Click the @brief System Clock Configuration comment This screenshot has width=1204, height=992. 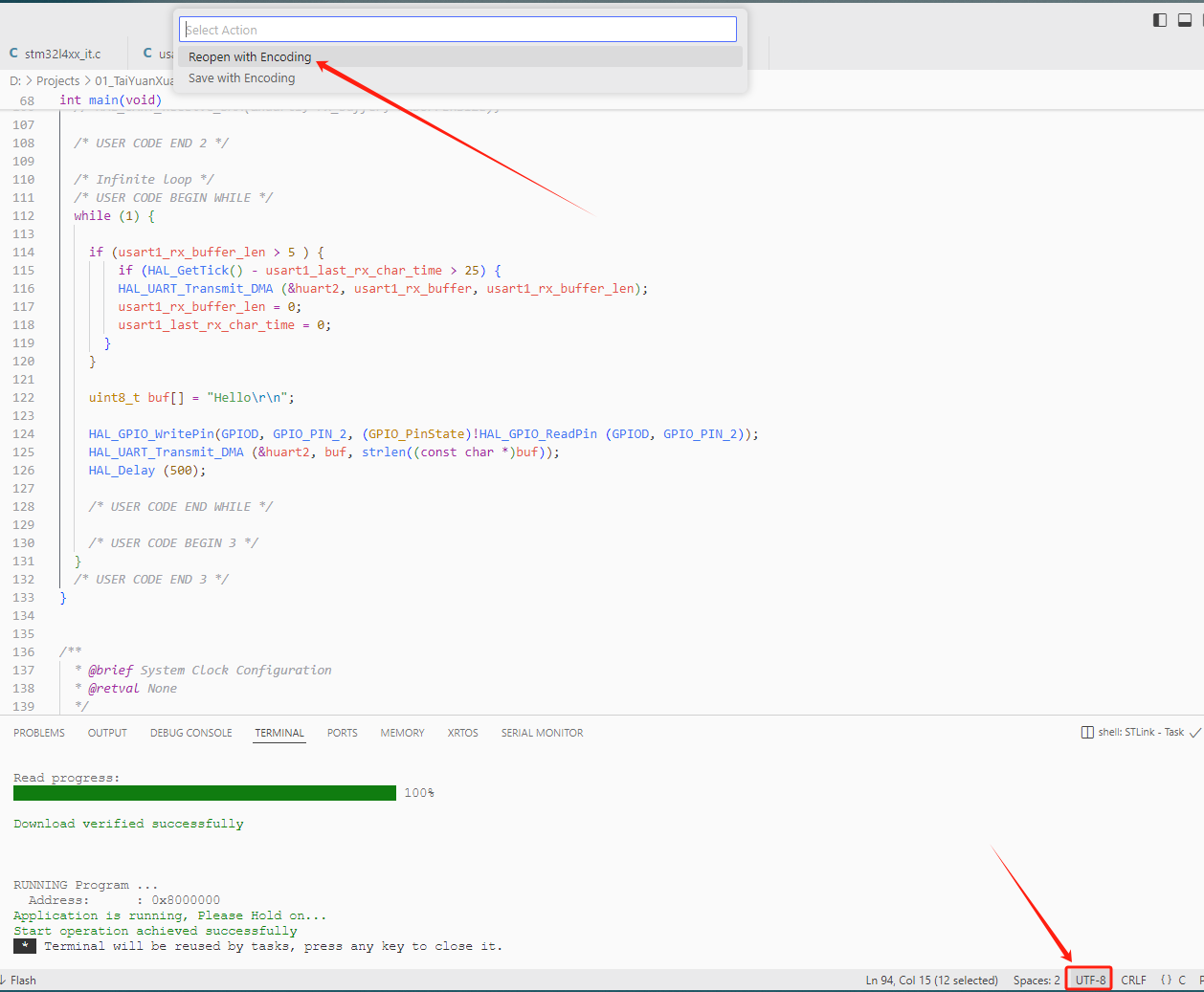pyautogui.click(x=210, y=671)
